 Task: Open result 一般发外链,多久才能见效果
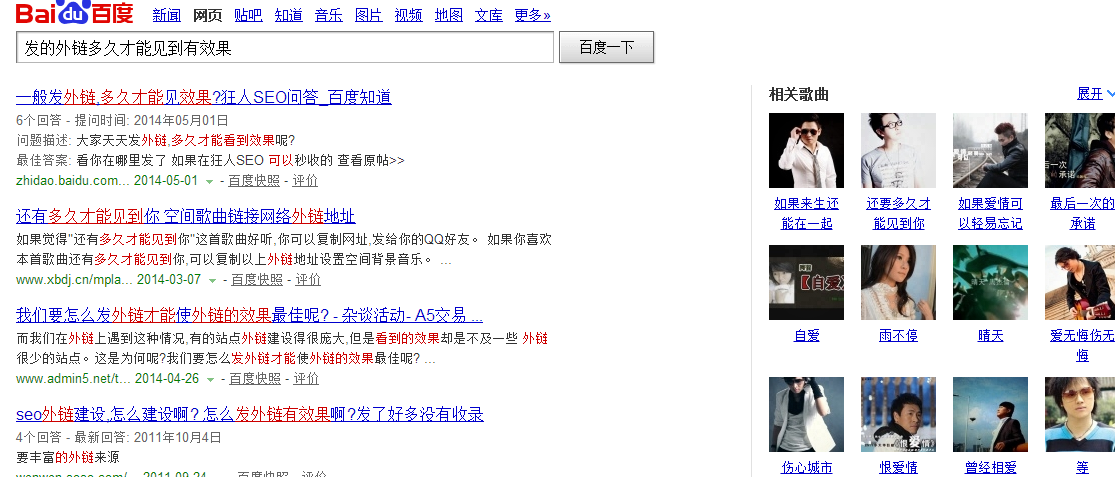click(x=203, y=97)
